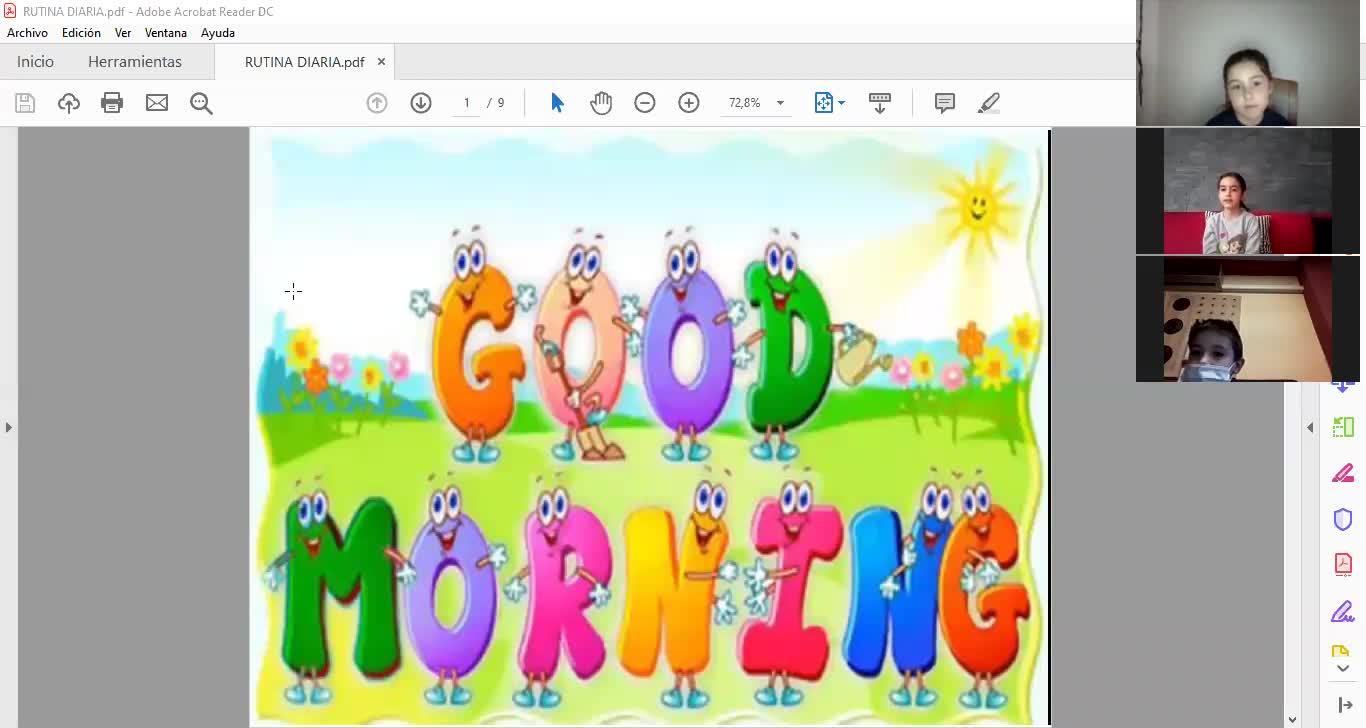Switch to the Inicio tab
The image size is (1366, 728).
tap(35, 62)
